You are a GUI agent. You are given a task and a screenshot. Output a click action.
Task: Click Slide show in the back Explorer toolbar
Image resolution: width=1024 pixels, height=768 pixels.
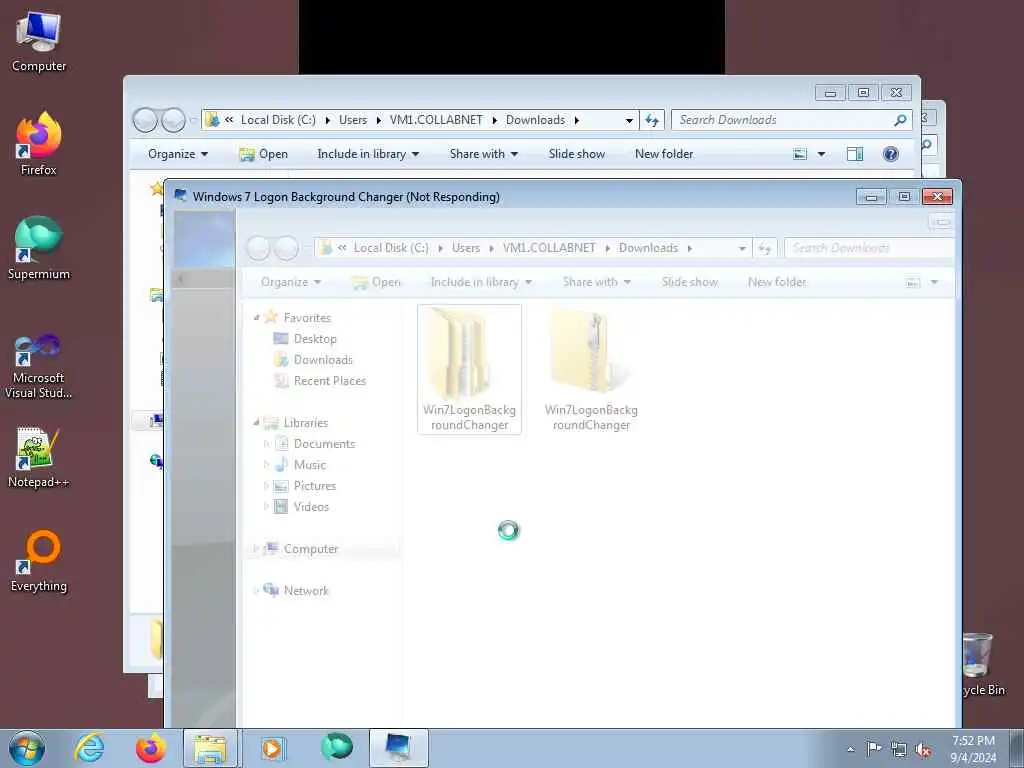click(577, 154)
